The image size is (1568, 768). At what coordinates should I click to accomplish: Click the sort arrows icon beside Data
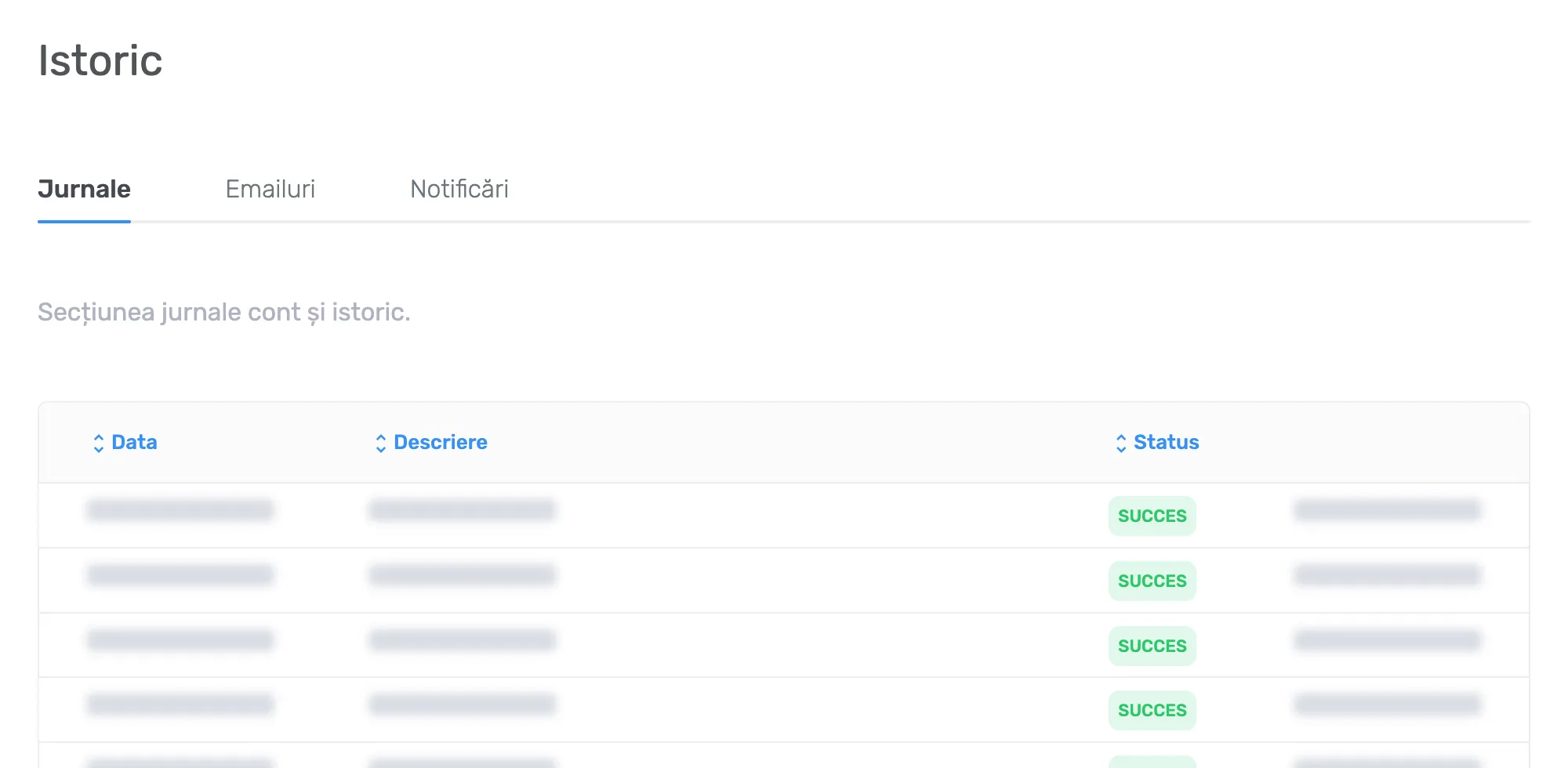point(98,444)
